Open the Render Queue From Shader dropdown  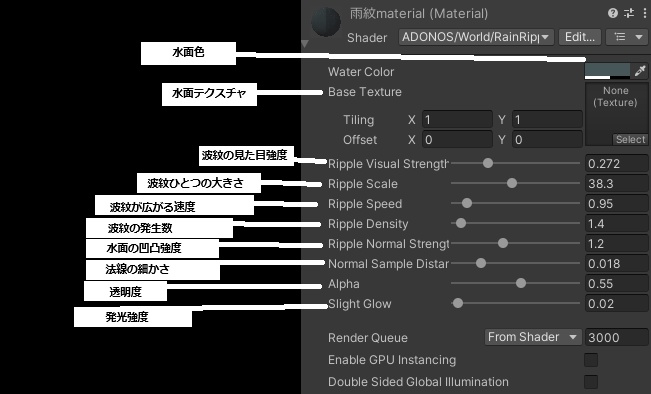(x=532, y=337)
